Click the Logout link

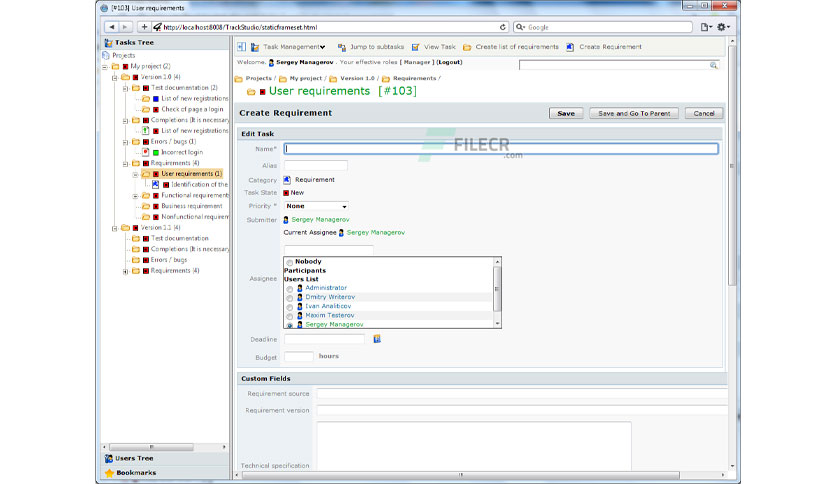tap(449, 62)
